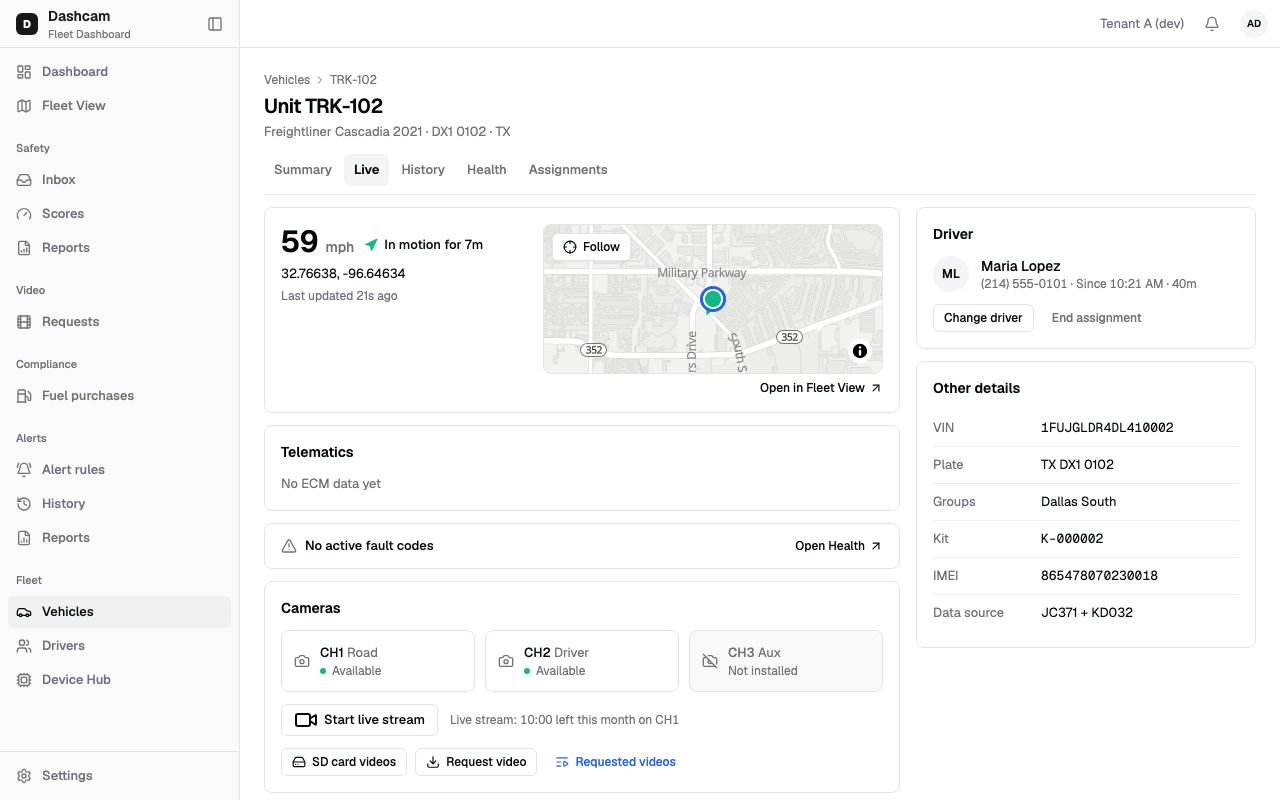Open Requested videos link

click(616, 762)
